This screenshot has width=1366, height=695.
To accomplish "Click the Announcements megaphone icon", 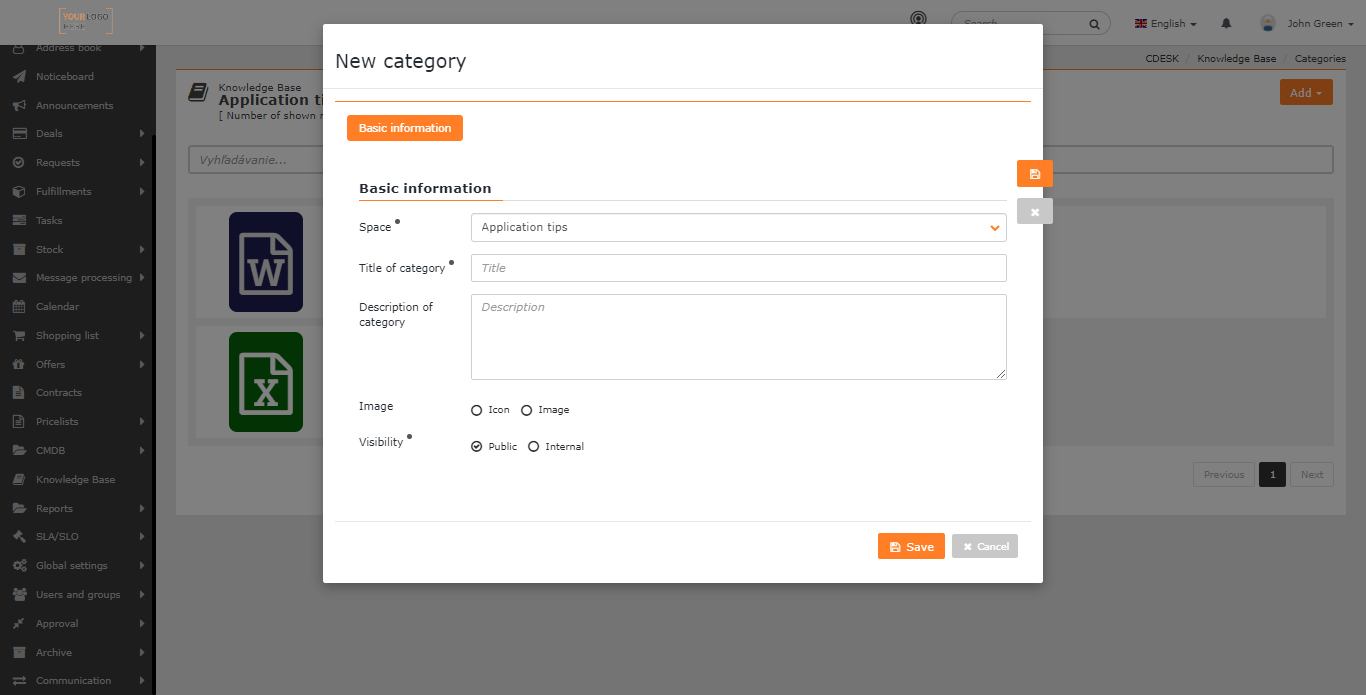I will (18, 105).
